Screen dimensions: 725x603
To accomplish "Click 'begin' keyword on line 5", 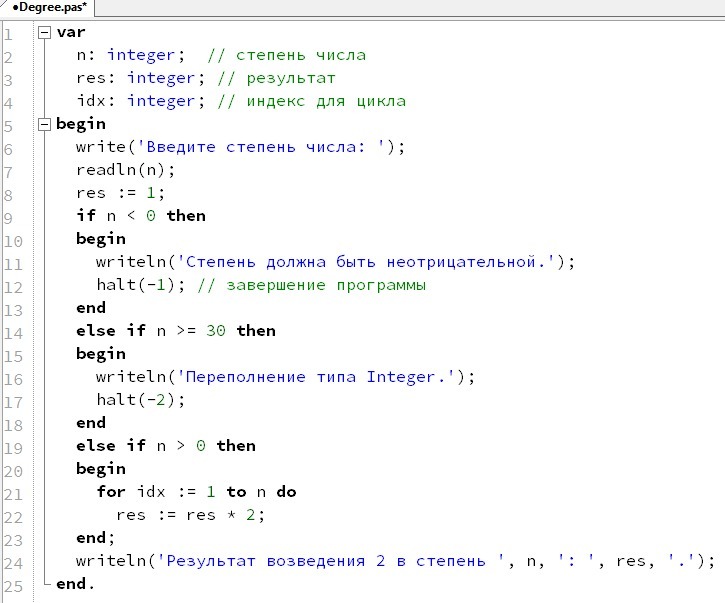I will [81, 124].
